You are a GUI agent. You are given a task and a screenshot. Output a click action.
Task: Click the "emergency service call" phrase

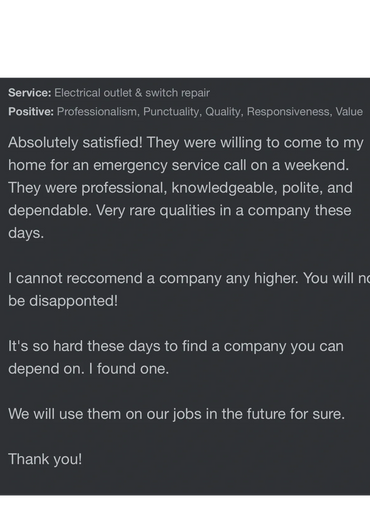(169, 165)
